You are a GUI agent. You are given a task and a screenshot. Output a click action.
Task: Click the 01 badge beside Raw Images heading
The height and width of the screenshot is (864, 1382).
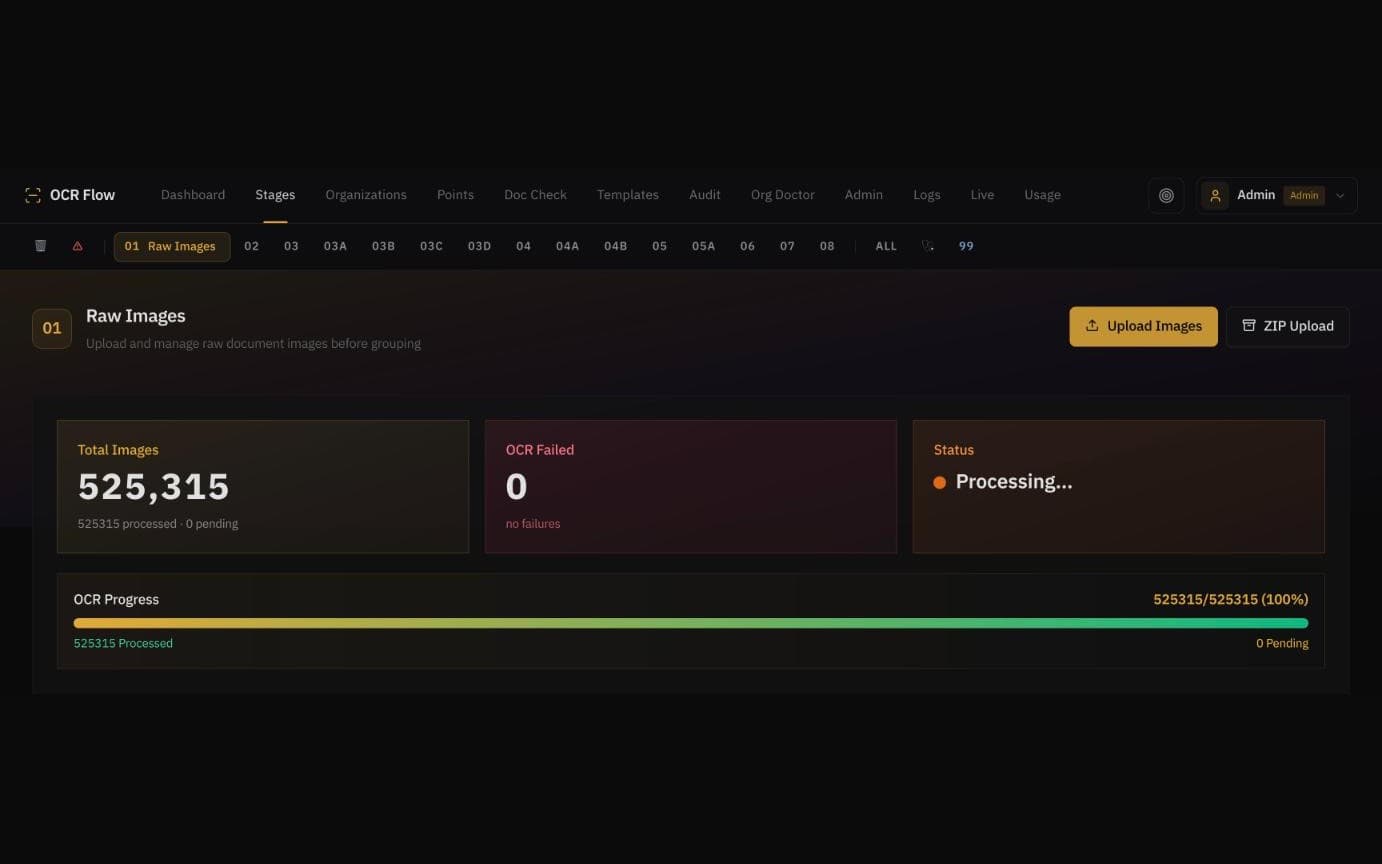52,328
